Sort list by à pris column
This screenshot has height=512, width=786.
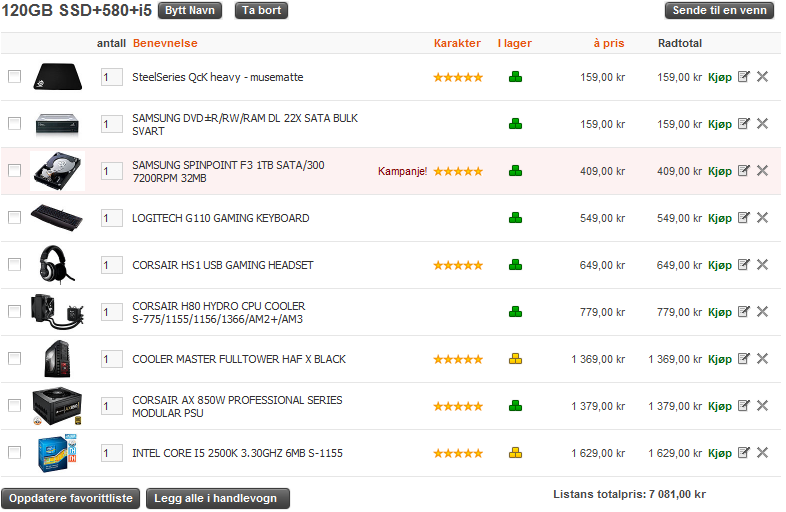[x=609, y=43]
